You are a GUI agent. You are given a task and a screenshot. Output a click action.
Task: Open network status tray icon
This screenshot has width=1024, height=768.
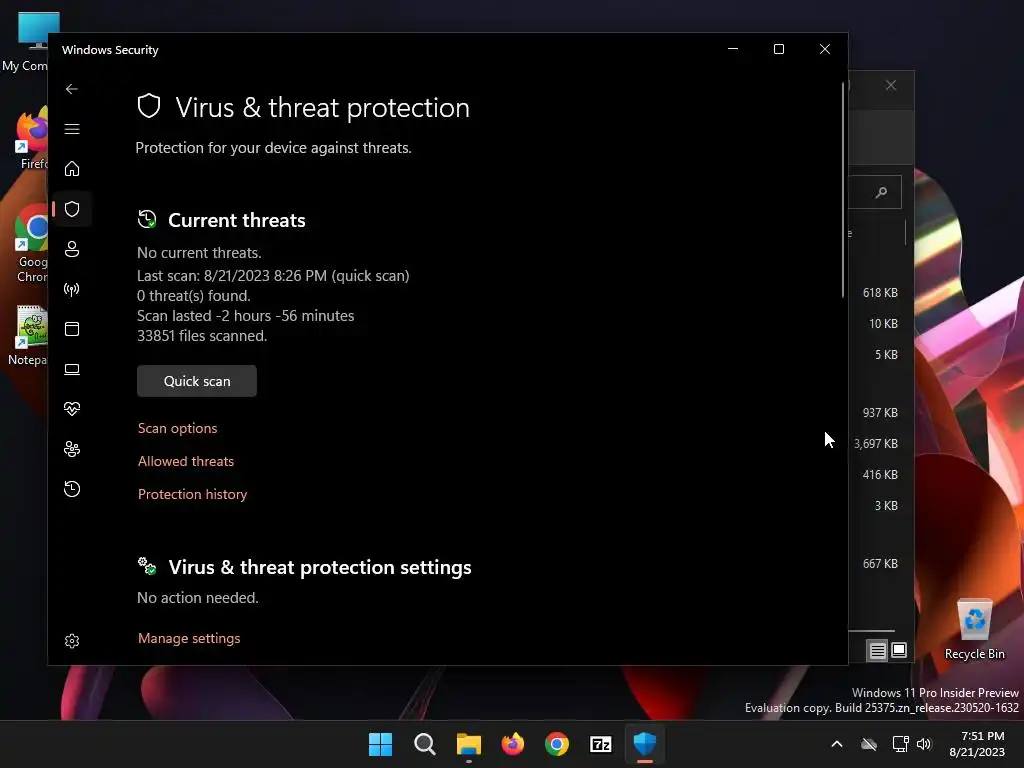click(900, 744)
